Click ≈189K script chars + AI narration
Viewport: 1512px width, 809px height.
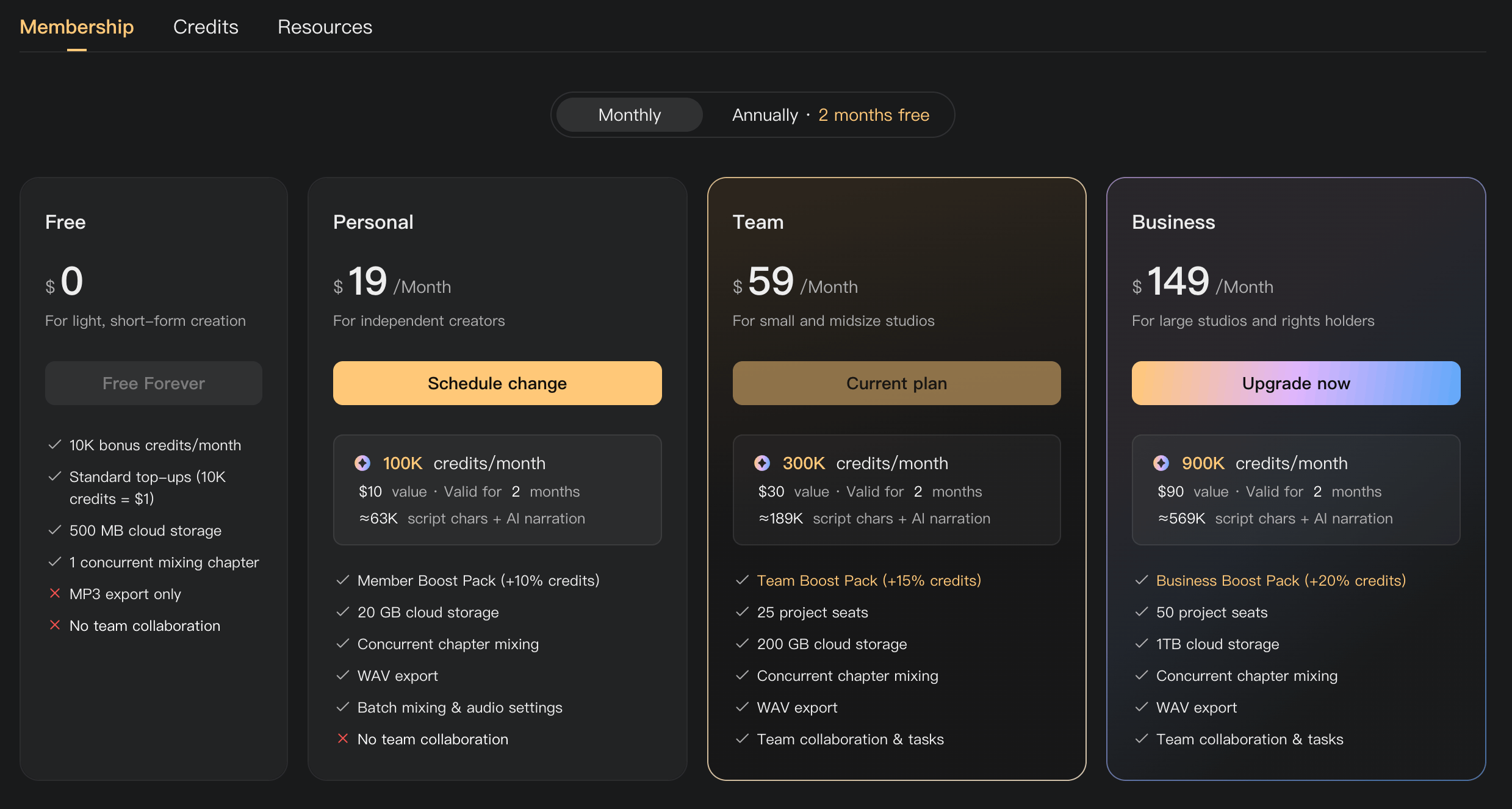click(x=874, y=518)
